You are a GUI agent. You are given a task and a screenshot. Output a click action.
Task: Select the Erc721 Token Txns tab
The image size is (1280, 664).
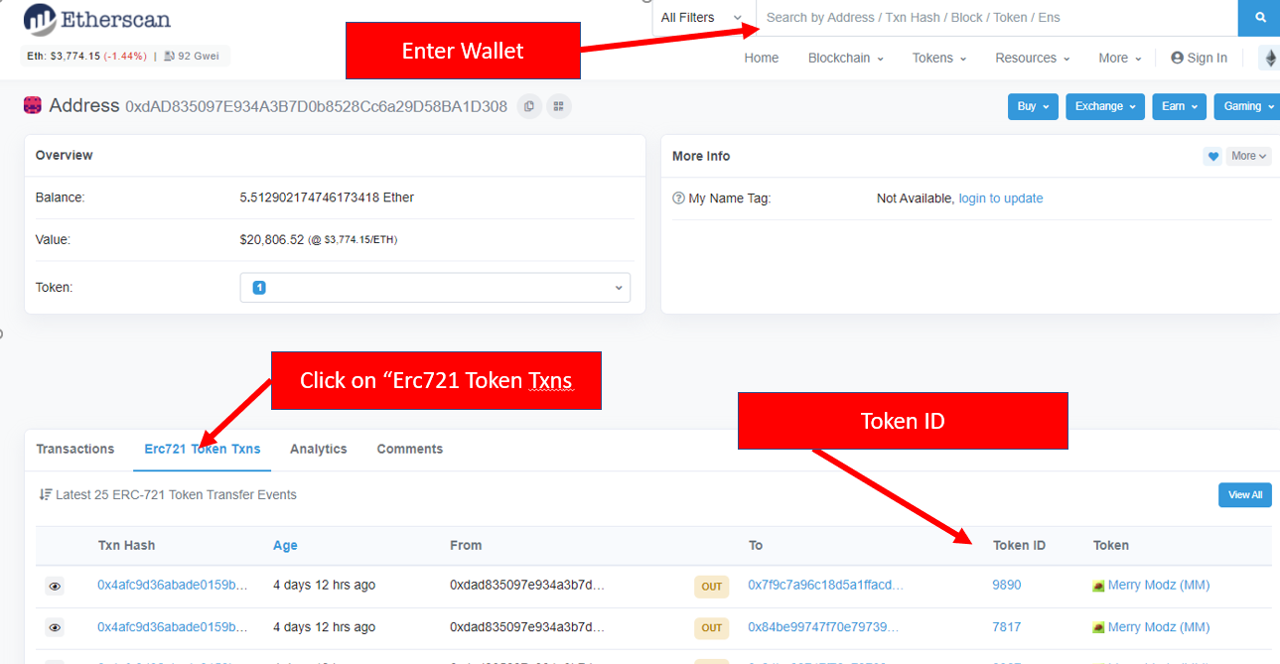tap(202, 449)
